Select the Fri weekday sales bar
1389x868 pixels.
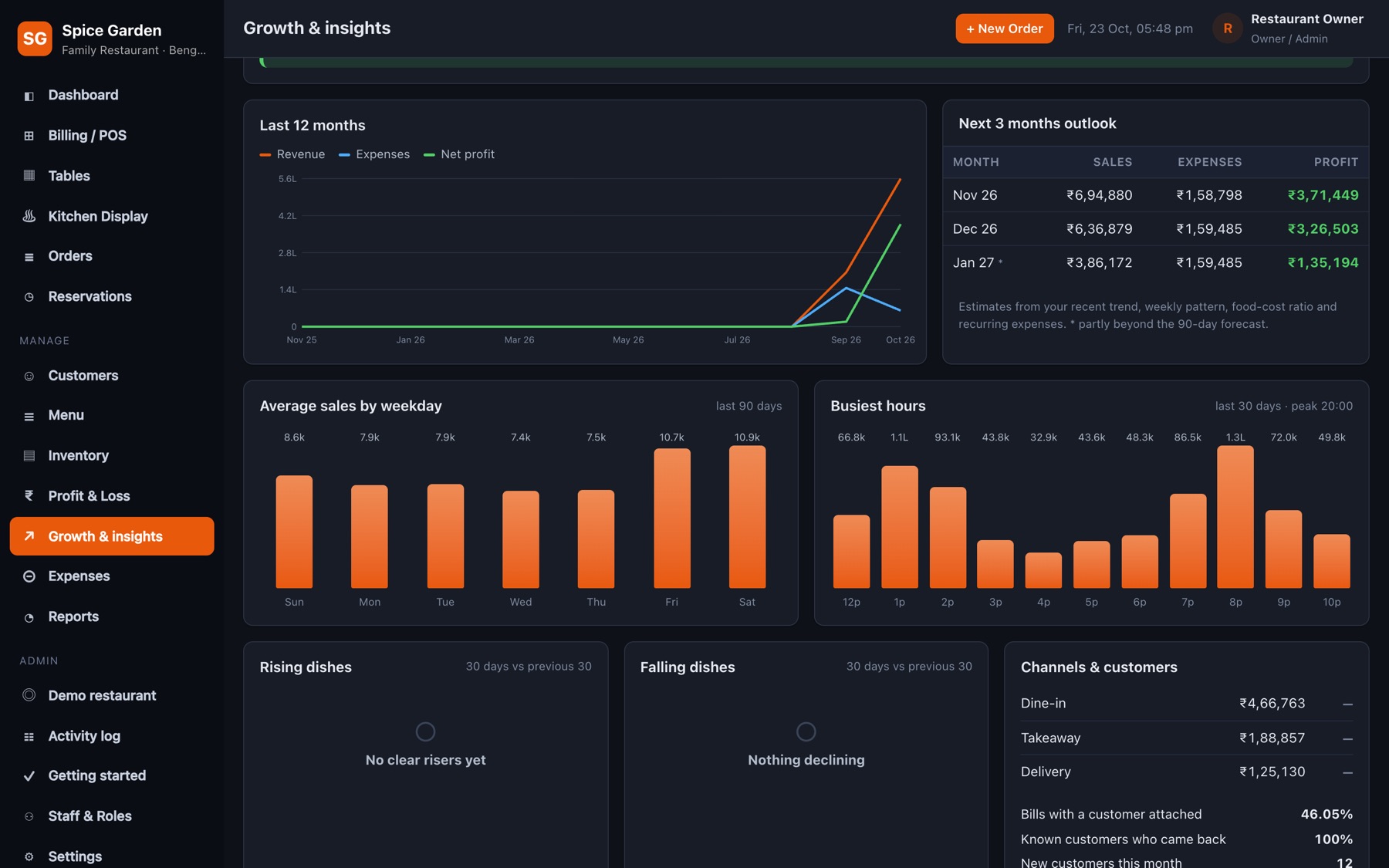(671, 518)
